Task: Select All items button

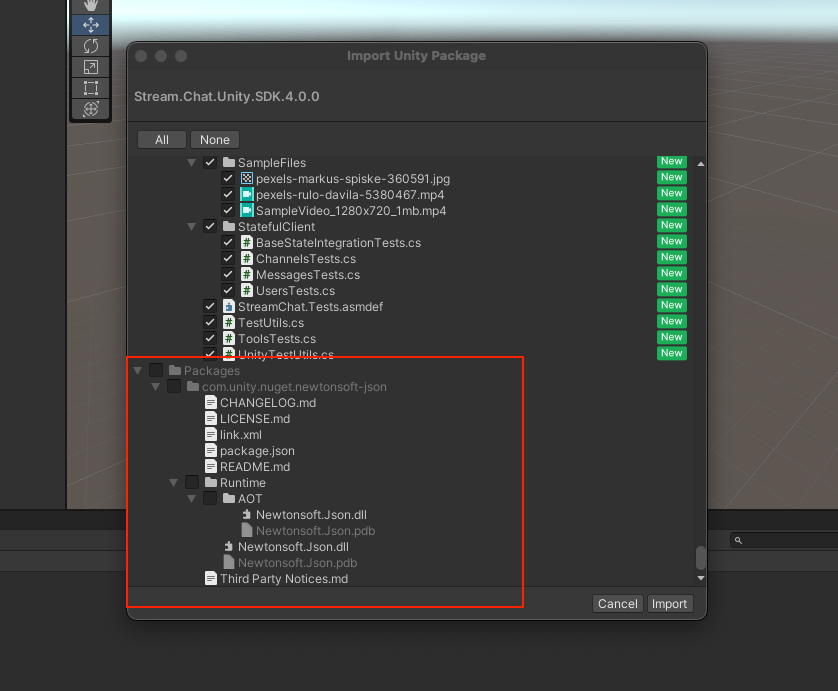Action: pyautogui.click(x=162, y=139)
